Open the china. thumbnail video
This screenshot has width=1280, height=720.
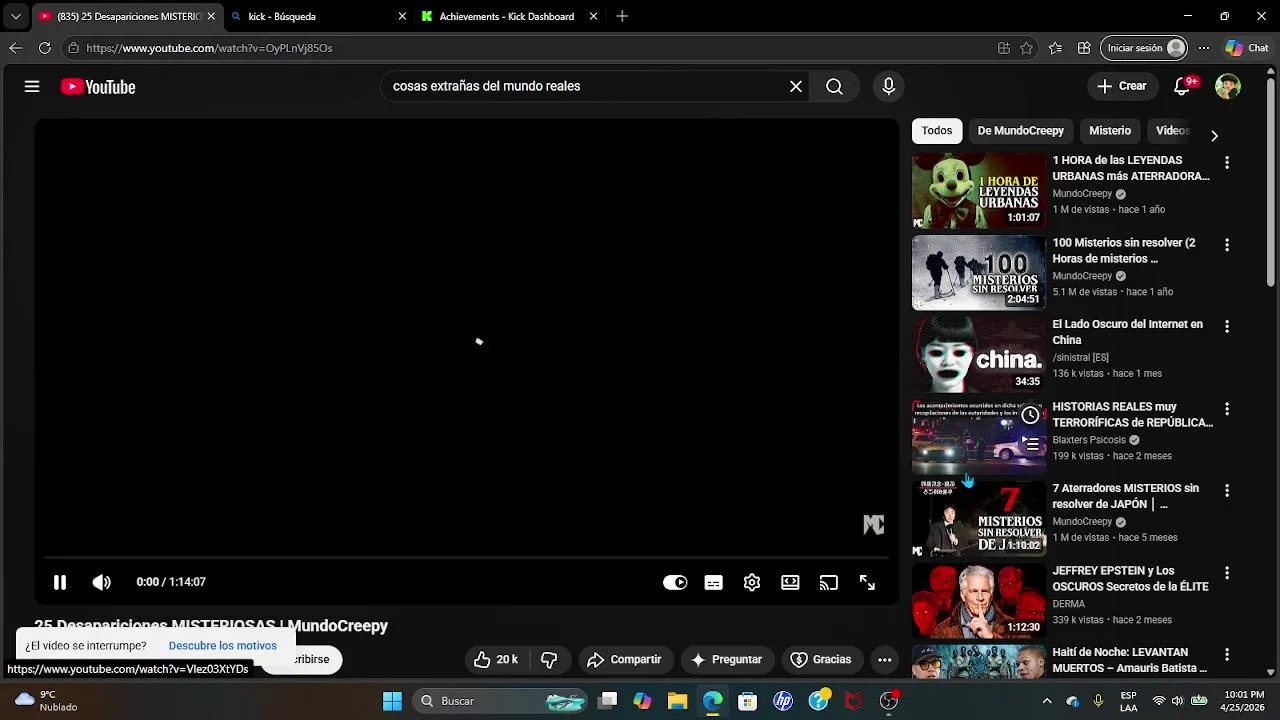coord(979,354)
